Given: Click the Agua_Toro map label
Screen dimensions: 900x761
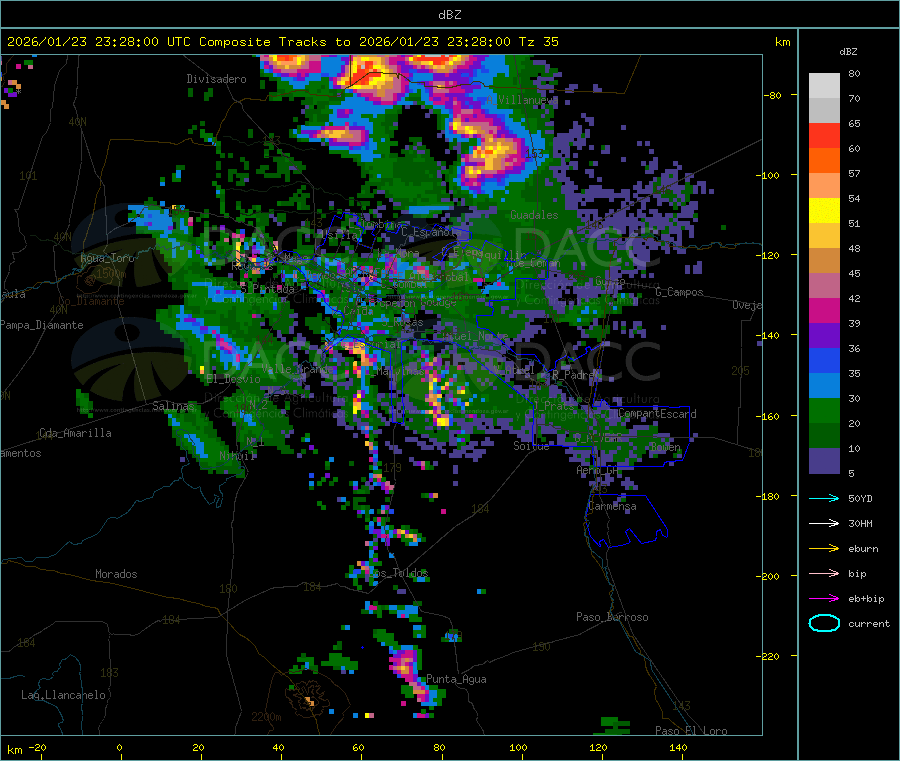Looking at the screenshot, I should pyautogui.click(x=107, y=258).
